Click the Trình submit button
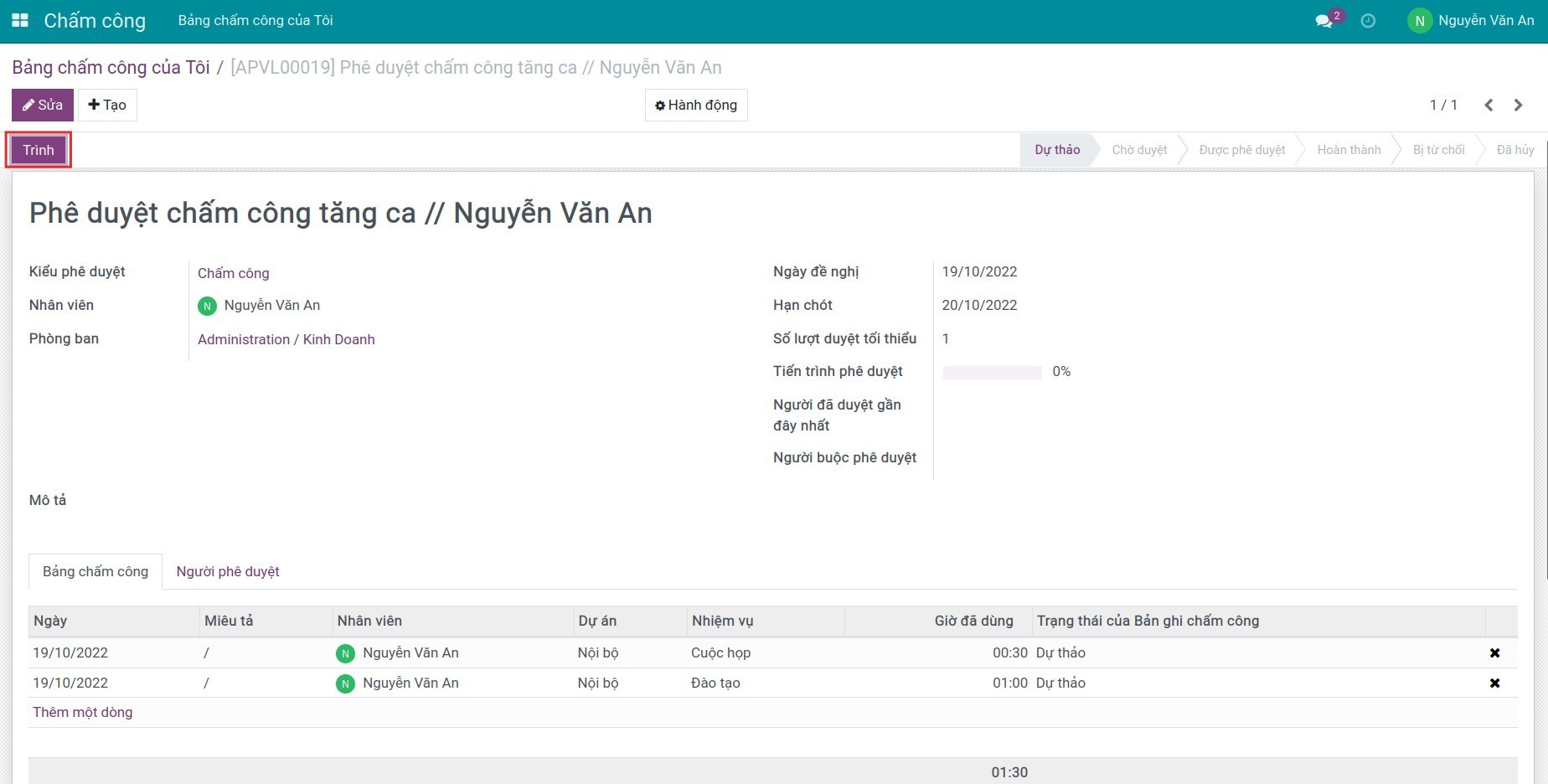 pyautogui.click(x=39, y=150)
